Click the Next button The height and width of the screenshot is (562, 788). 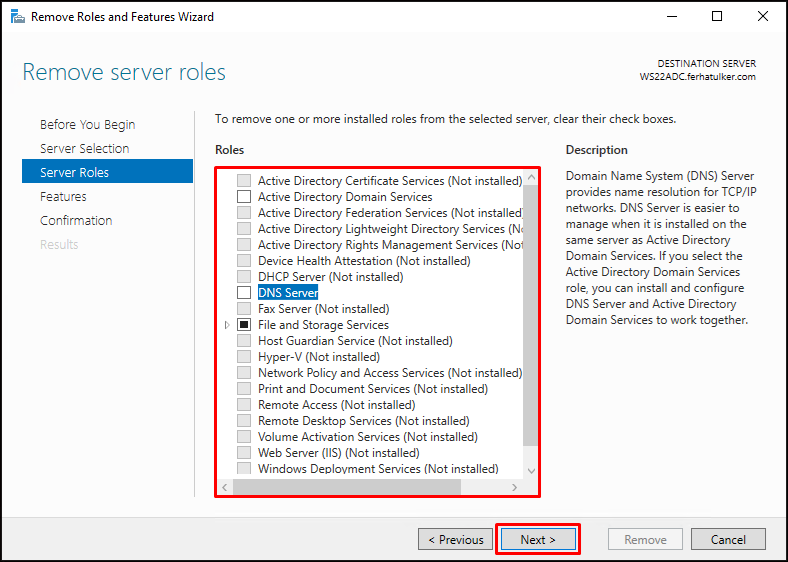(x=538, y=539)
